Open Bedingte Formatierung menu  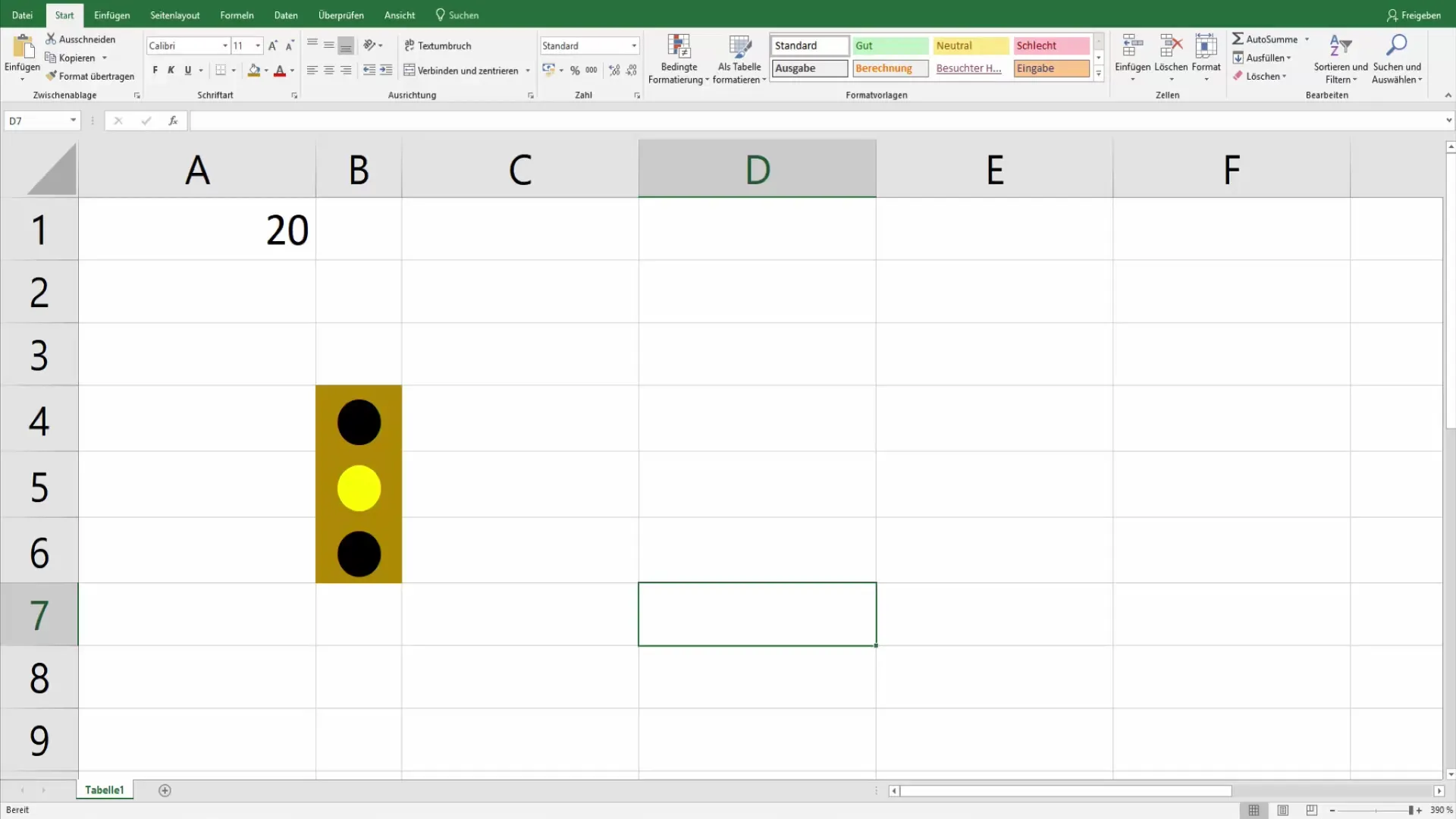[x=679, y=59]
